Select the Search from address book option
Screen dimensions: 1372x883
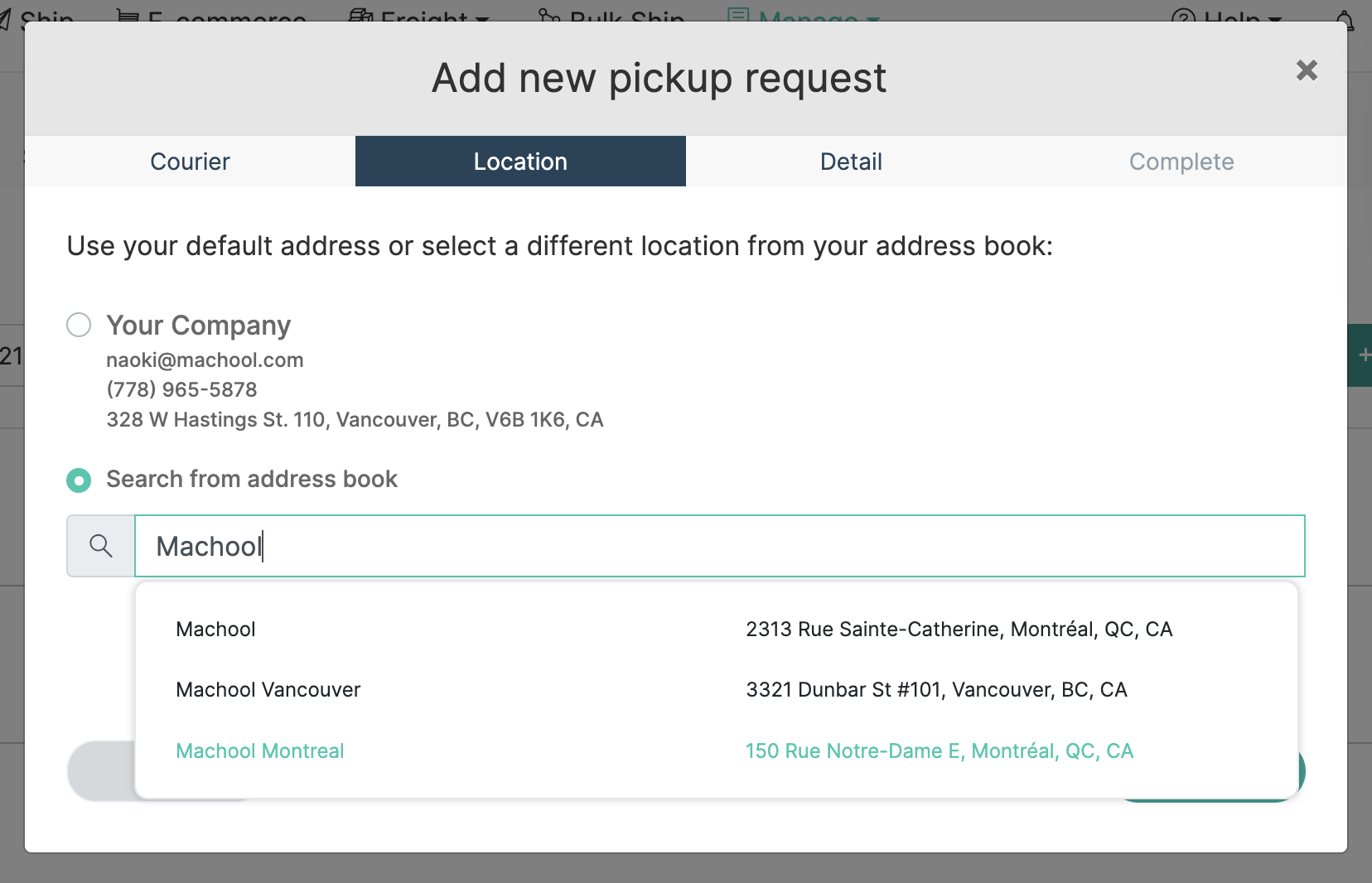point(79,480)
